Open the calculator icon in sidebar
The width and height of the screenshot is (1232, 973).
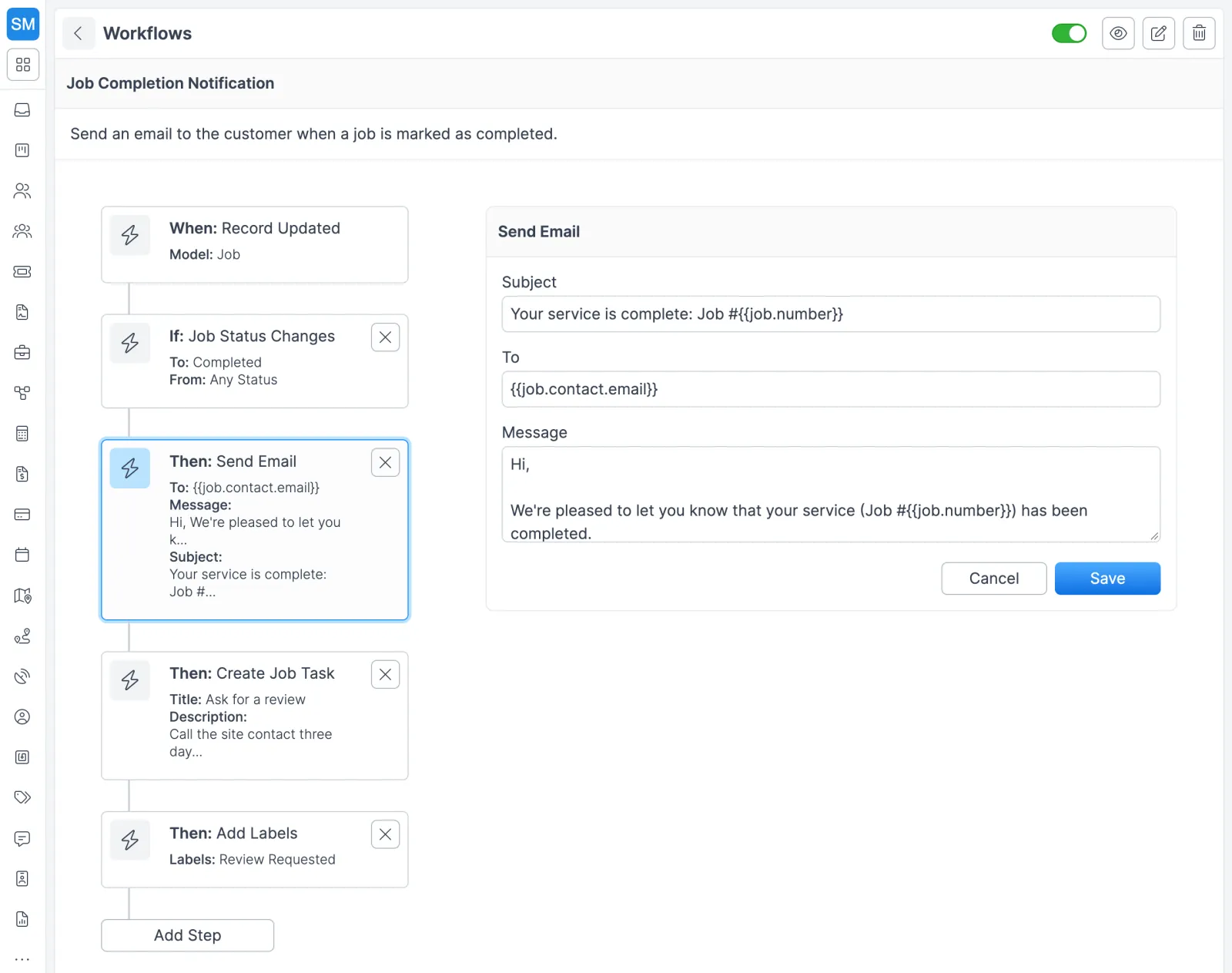22,434
